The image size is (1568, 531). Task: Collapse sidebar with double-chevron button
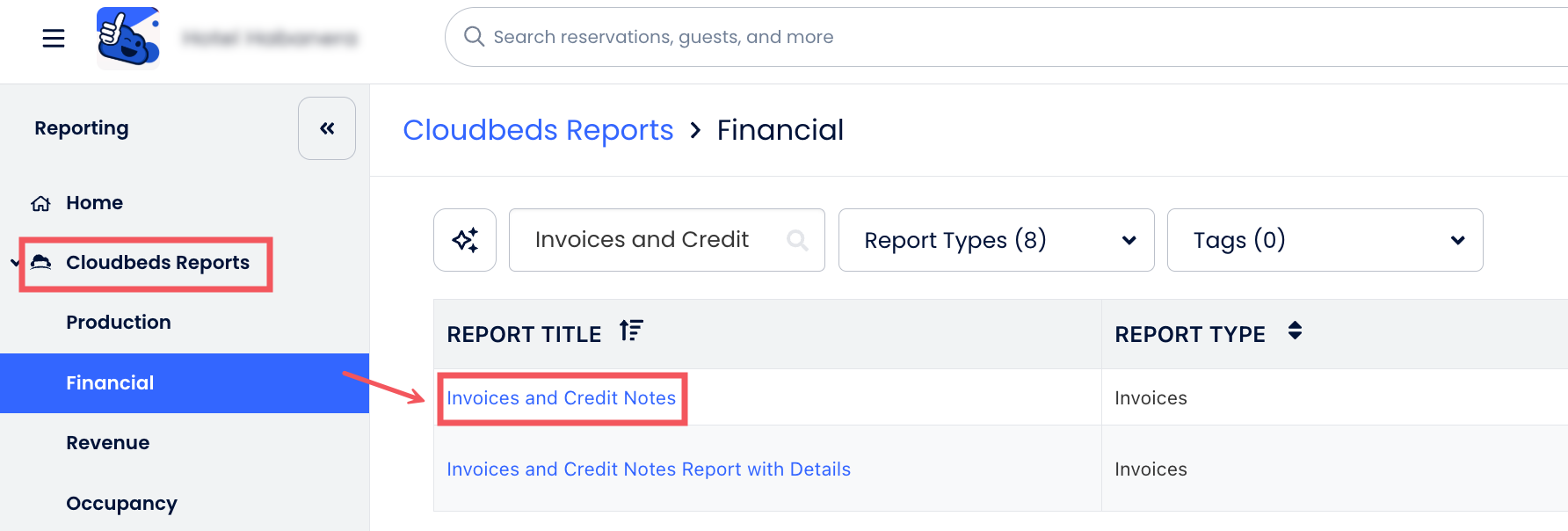327,128
